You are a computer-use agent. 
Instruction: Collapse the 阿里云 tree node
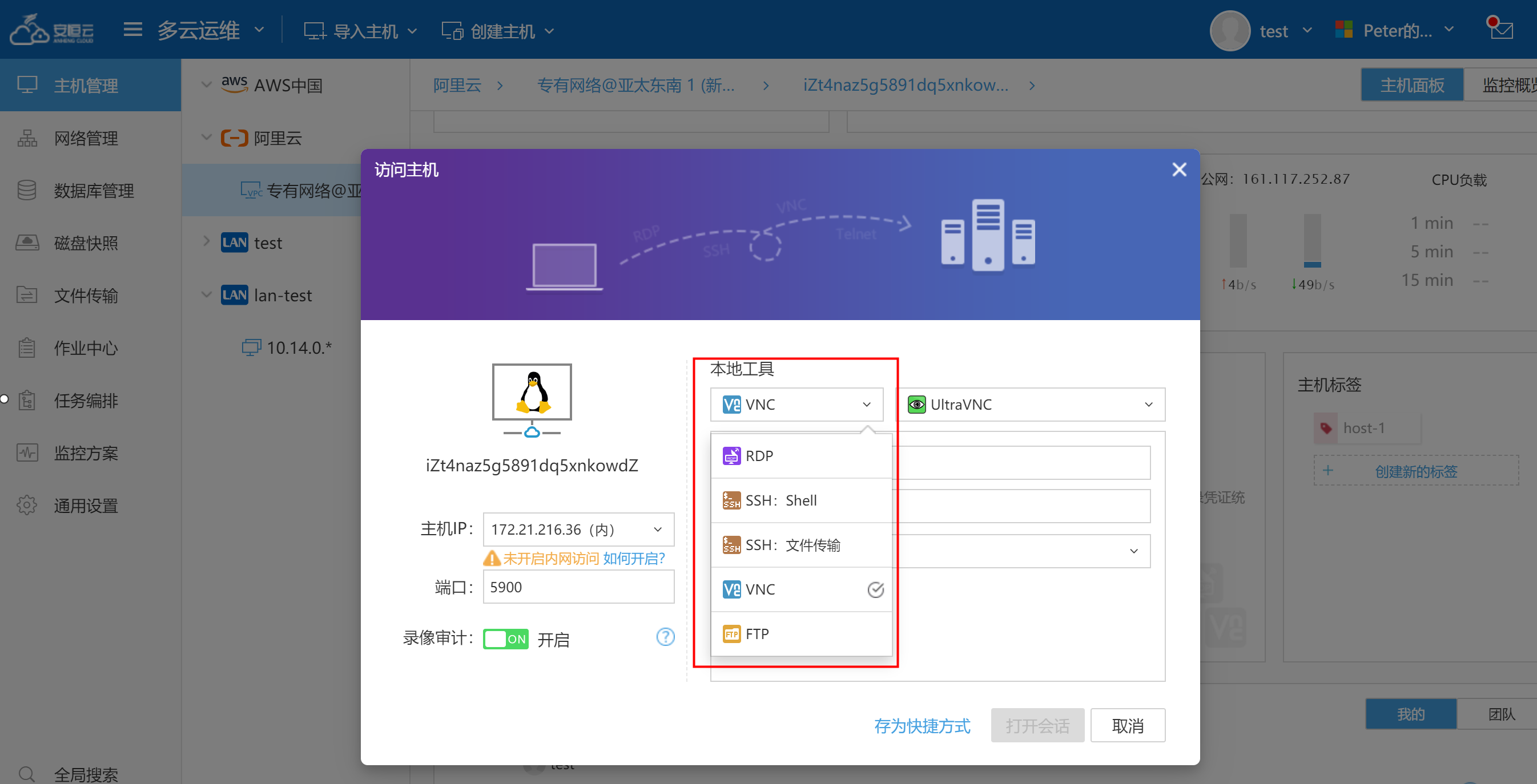click(x=207, y=138)
